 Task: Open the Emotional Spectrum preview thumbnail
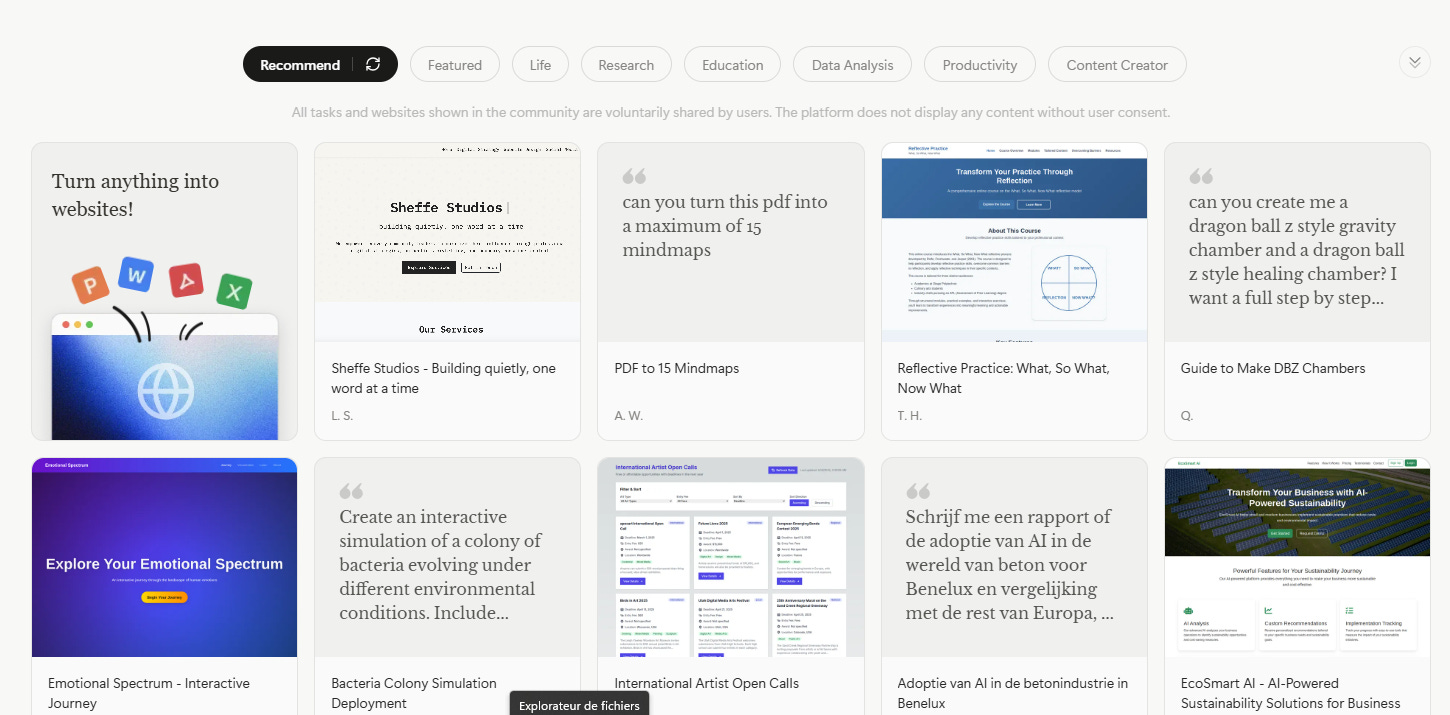tap(164, 557)
